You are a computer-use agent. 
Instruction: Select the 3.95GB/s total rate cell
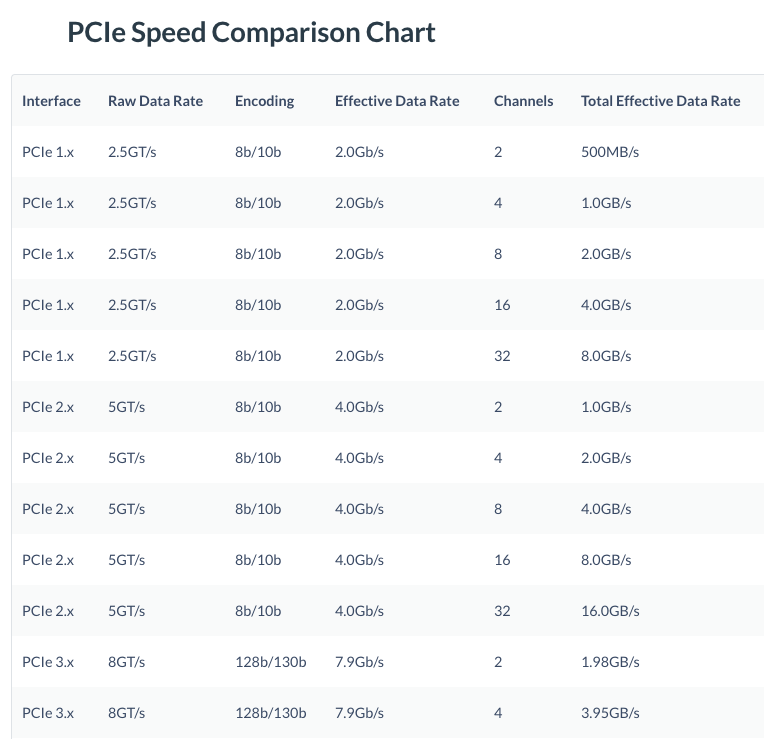click(x=610, y=713)
